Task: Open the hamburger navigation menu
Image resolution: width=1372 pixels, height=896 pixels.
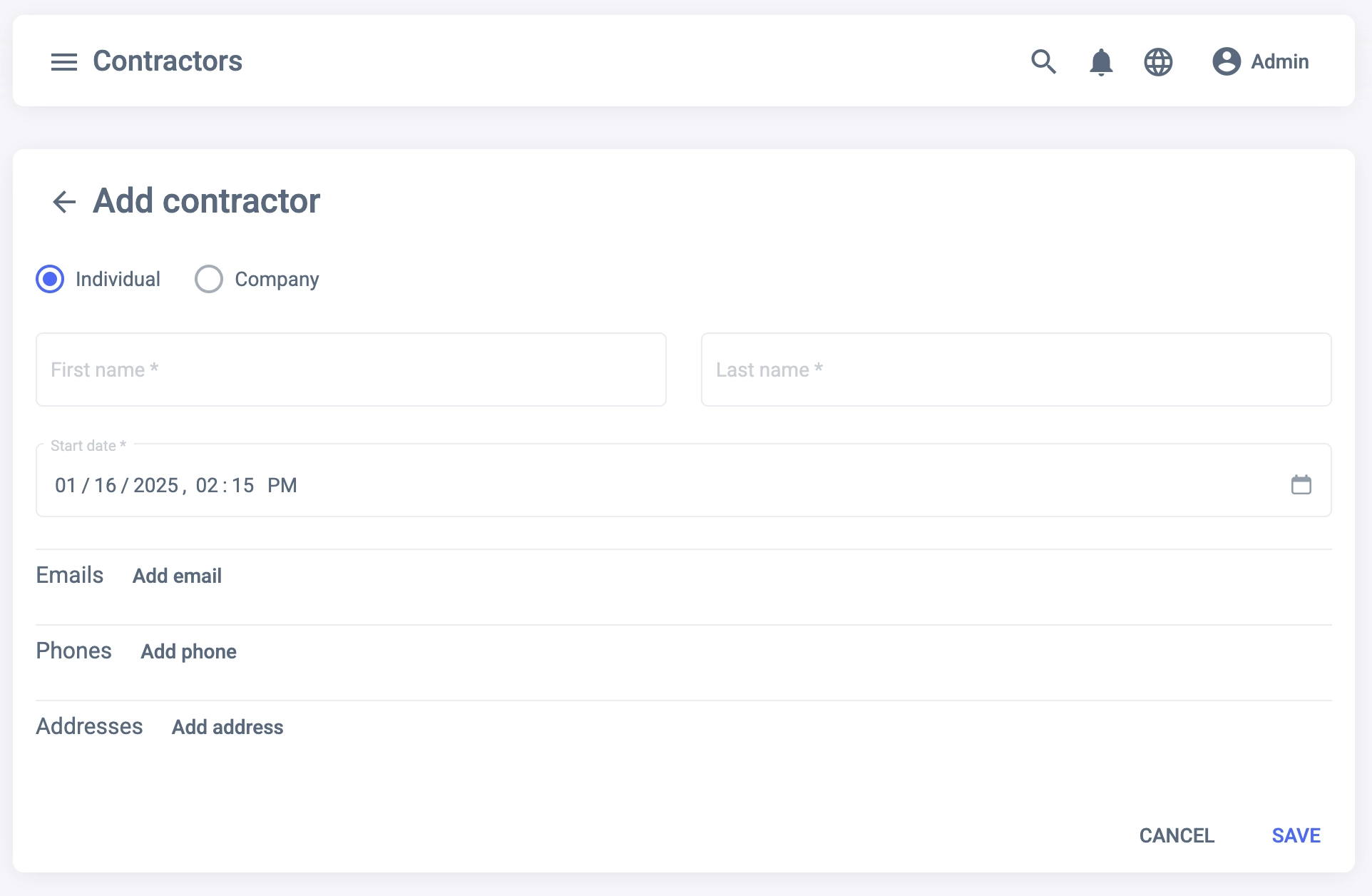Action: [x=64, y=62]
